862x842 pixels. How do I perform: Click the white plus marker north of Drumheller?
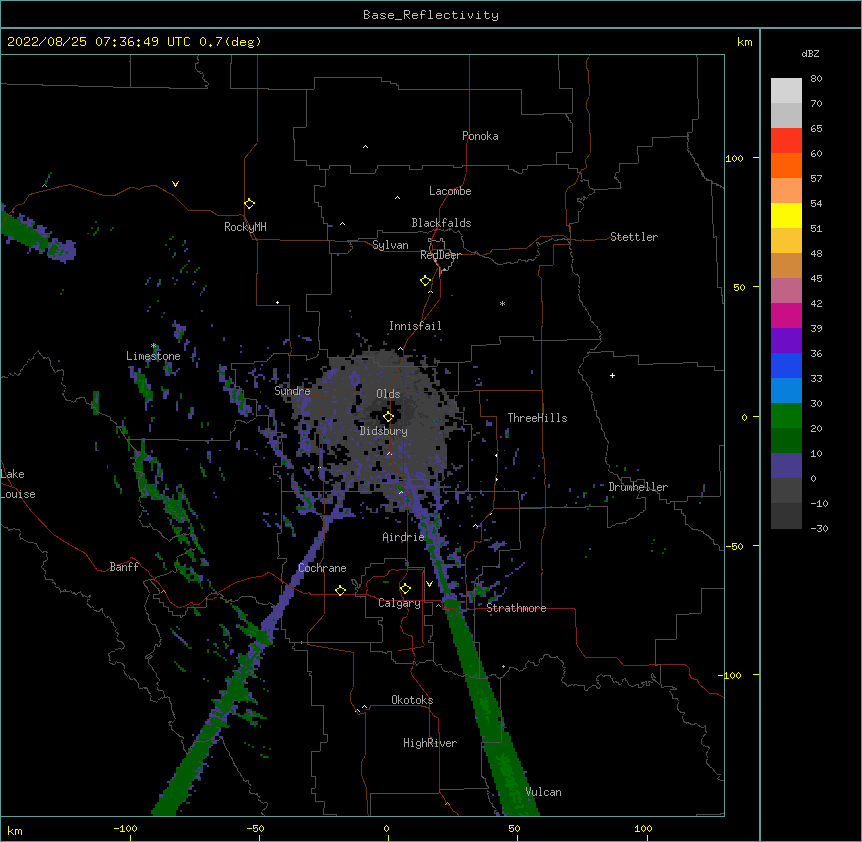[612, 375]
